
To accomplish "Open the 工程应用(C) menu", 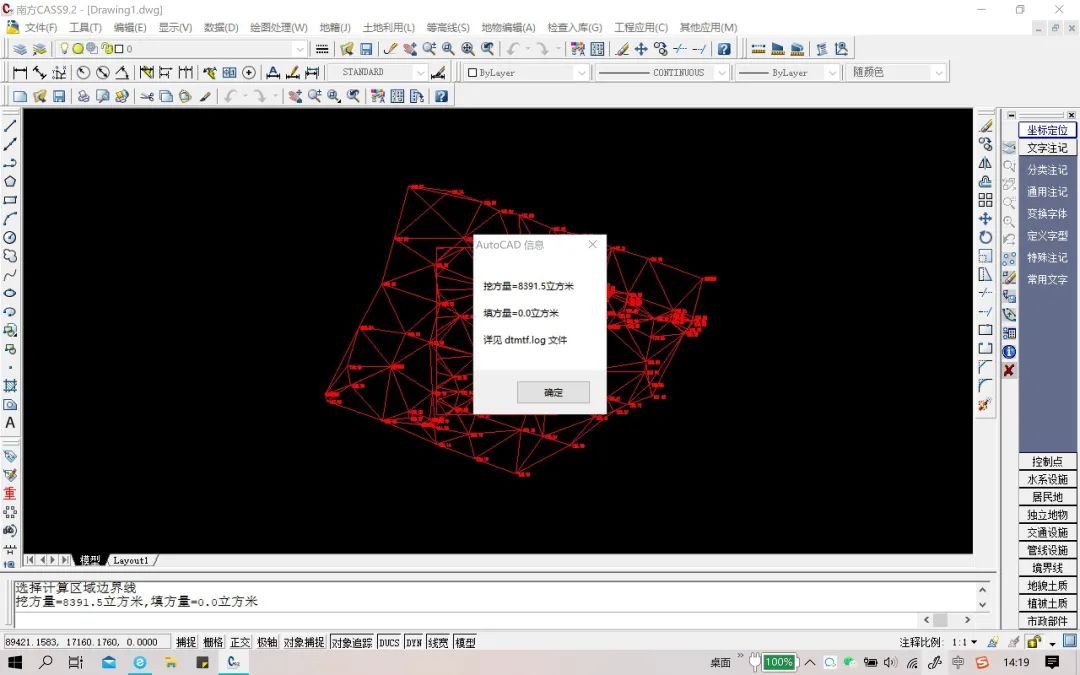I will coord(641,28).
